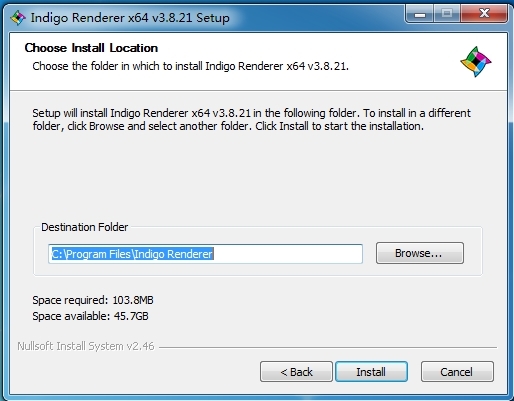Go to the previous step with < Back

(x=296, y=372)
